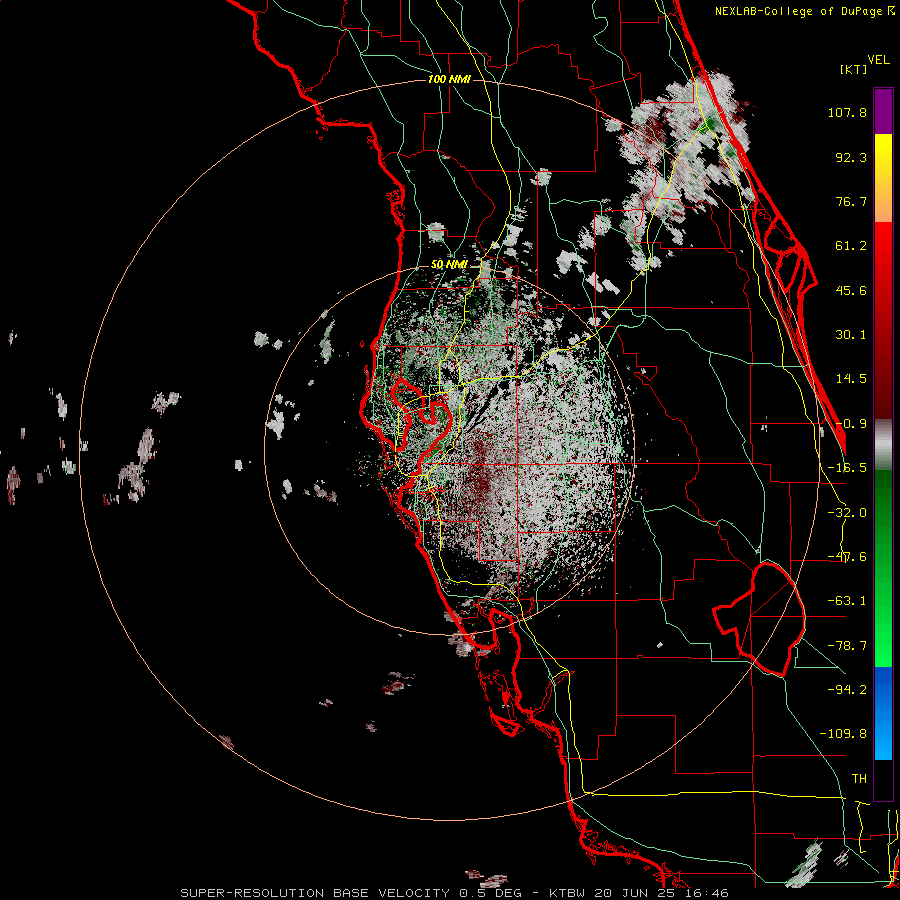Pick the purple segment of the velocity bar
Screen dimensions: 900x900
pos(883,111)
